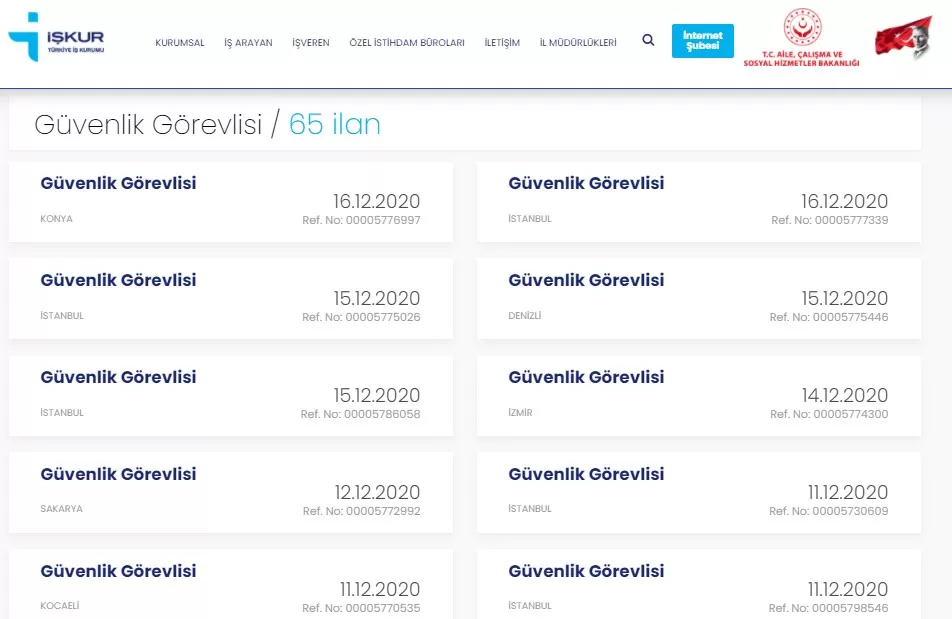Select İŞVEREN in the navigation bar

[x=310, y=43]
